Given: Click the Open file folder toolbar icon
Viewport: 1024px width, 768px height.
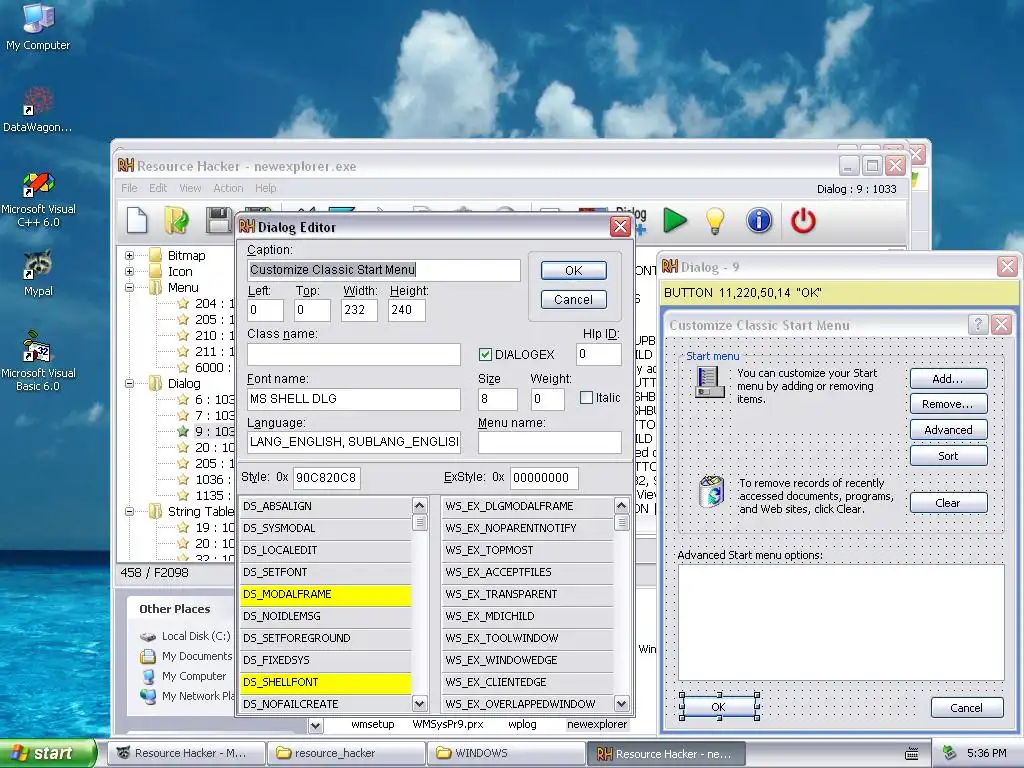Looking at the screenshot, I should [176, 220].
